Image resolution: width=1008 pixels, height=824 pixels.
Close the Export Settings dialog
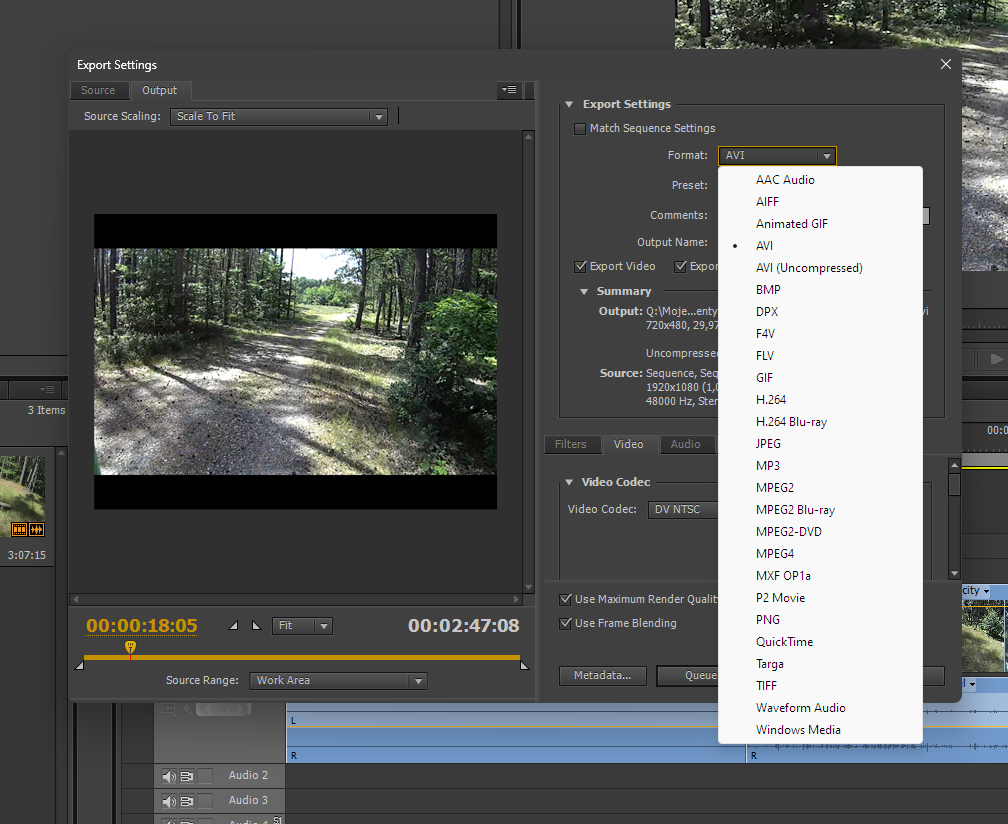coord(946,64)
